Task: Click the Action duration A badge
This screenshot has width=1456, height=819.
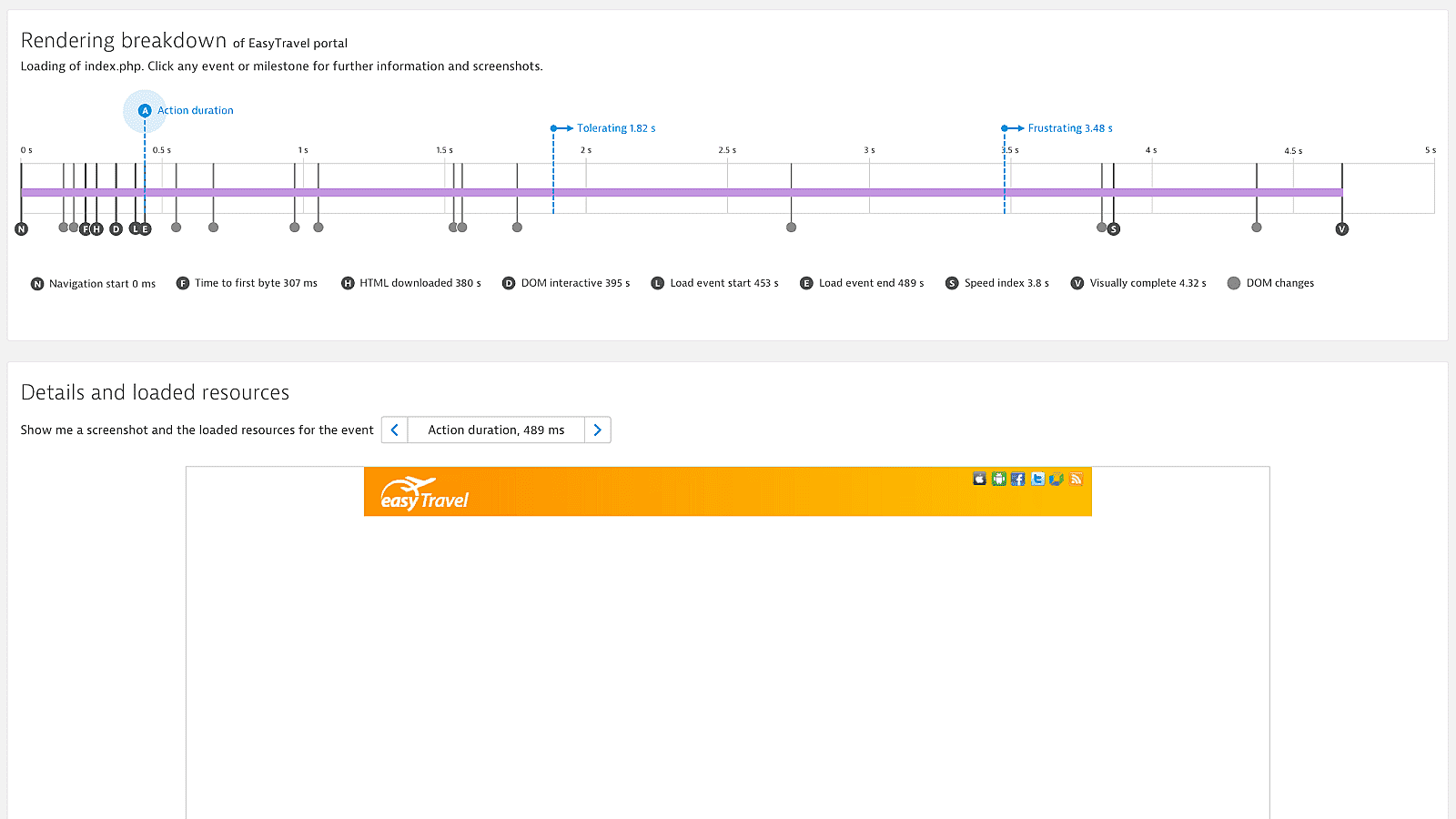Action: (x=145, y=110)
